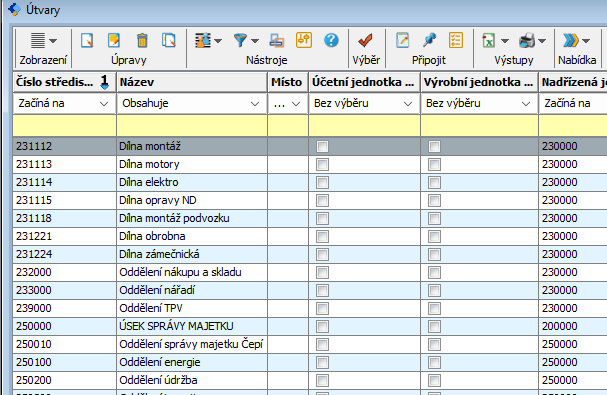Click the Nadřízená column header

coord(573,82)
